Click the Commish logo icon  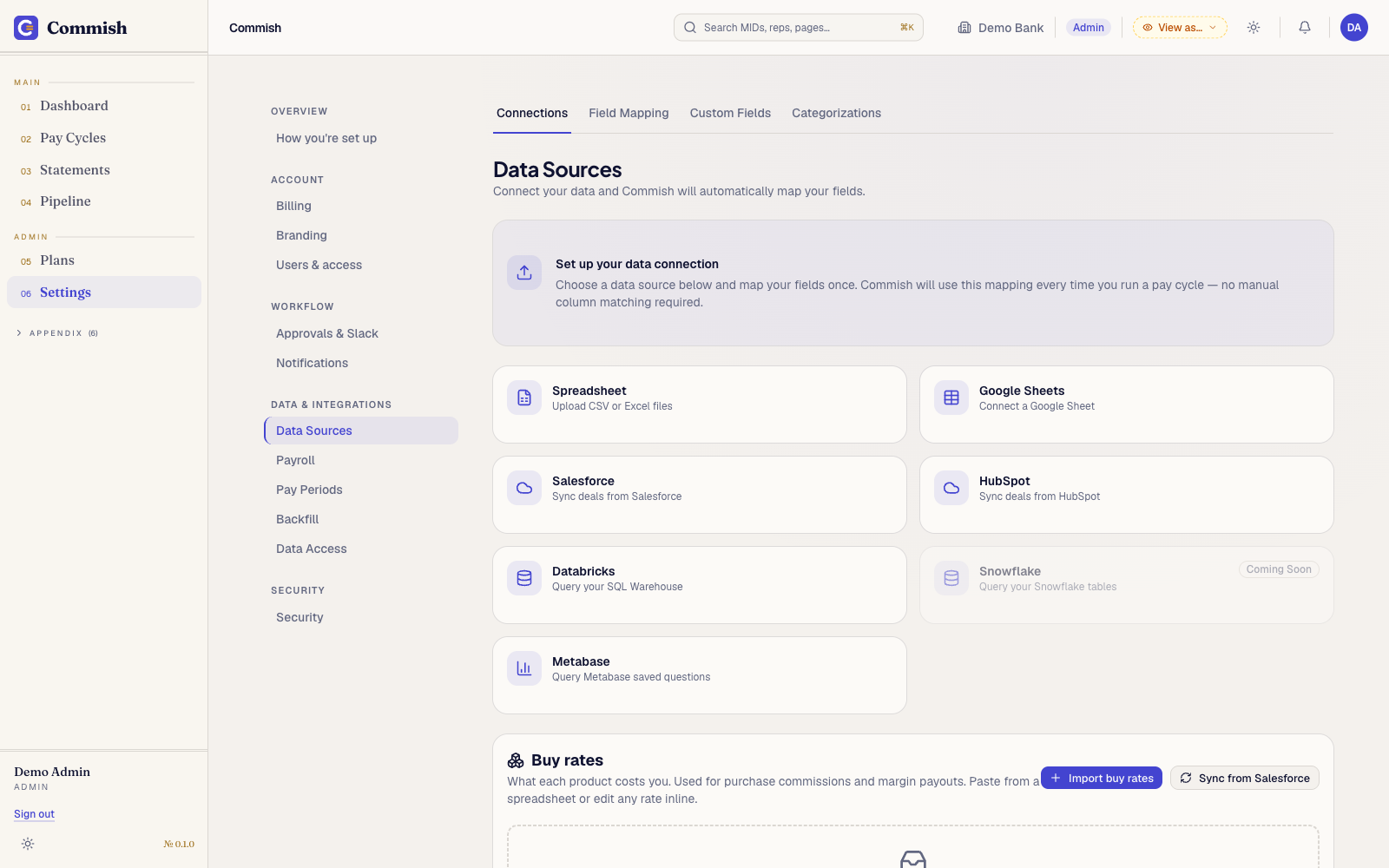coord(26,28)
